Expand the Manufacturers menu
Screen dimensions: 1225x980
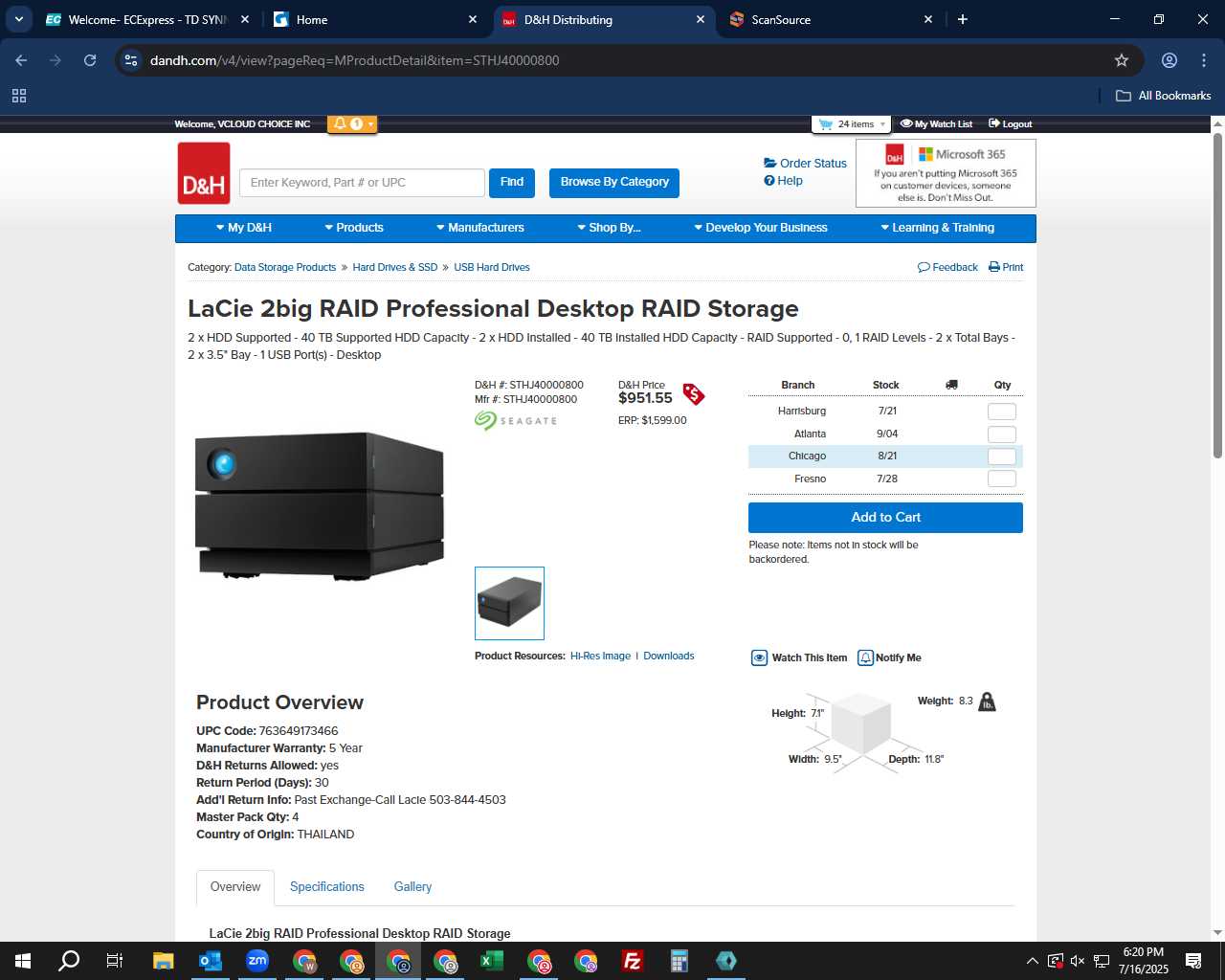[480, 228]
